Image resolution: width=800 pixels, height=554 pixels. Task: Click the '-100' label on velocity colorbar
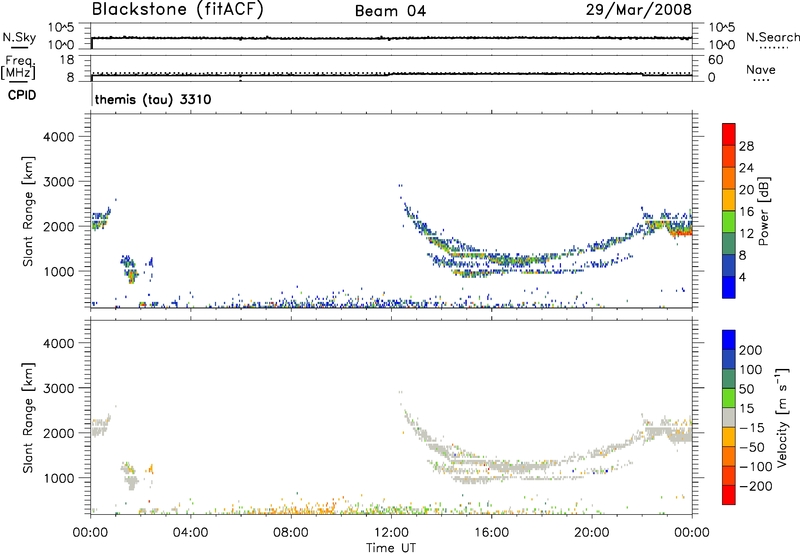756,467
